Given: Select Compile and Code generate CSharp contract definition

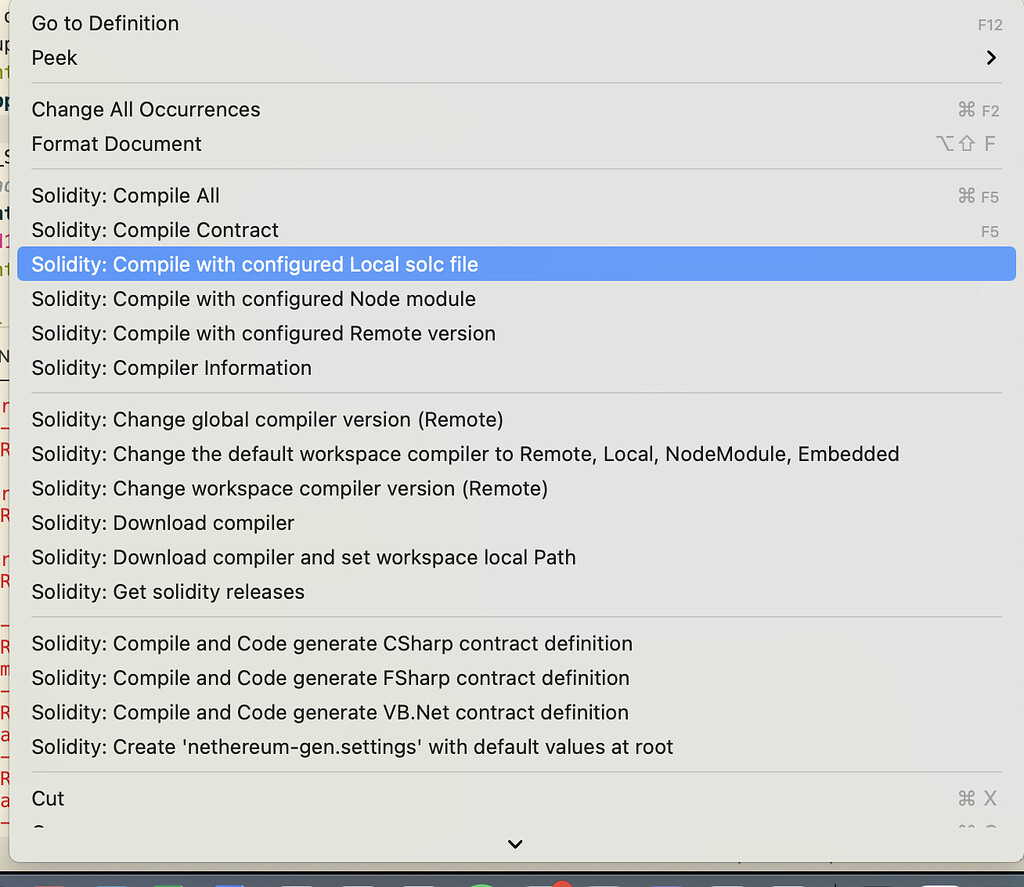Looking at the screenshot, I should pyautogui.click(x=332, y=643).
